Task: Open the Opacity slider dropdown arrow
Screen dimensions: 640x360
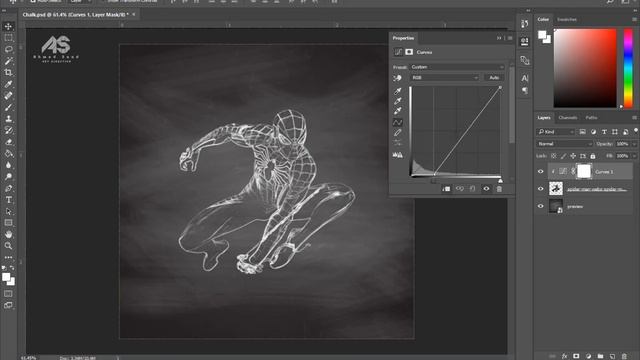Action: (634, 144)
